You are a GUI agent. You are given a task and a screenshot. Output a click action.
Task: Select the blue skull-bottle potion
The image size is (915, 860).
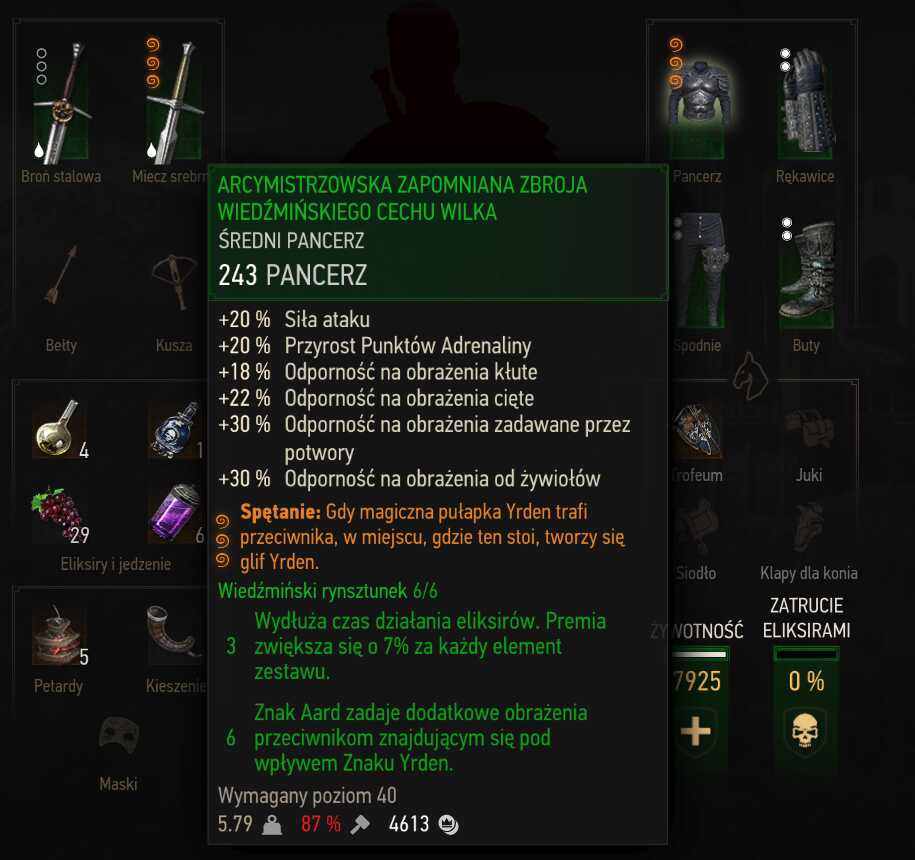[x=176, y=431]
